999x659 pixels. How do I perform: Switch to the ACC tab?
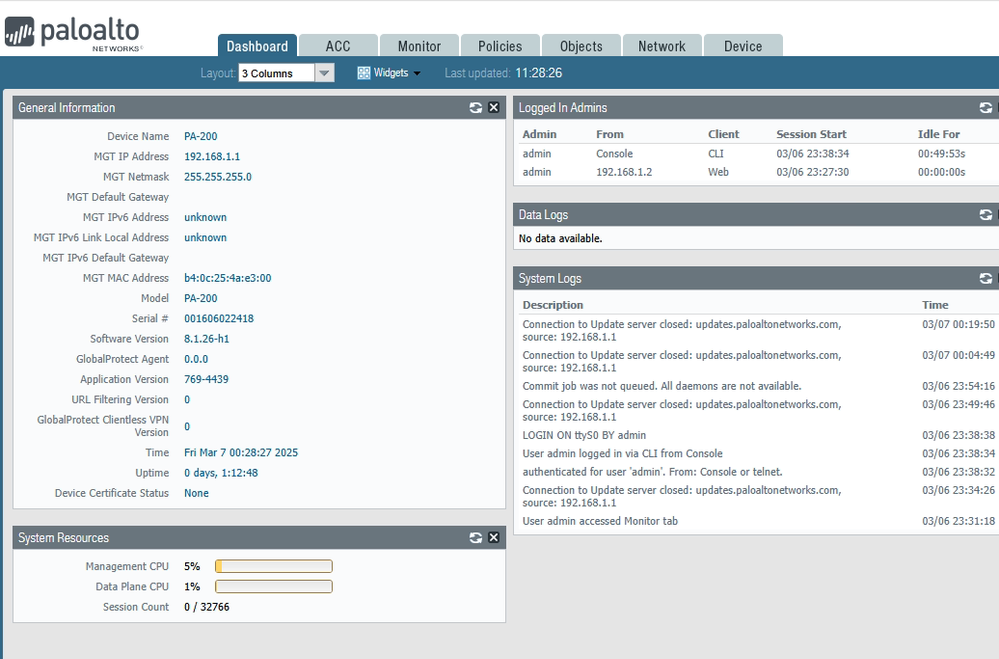coord(338,46)
